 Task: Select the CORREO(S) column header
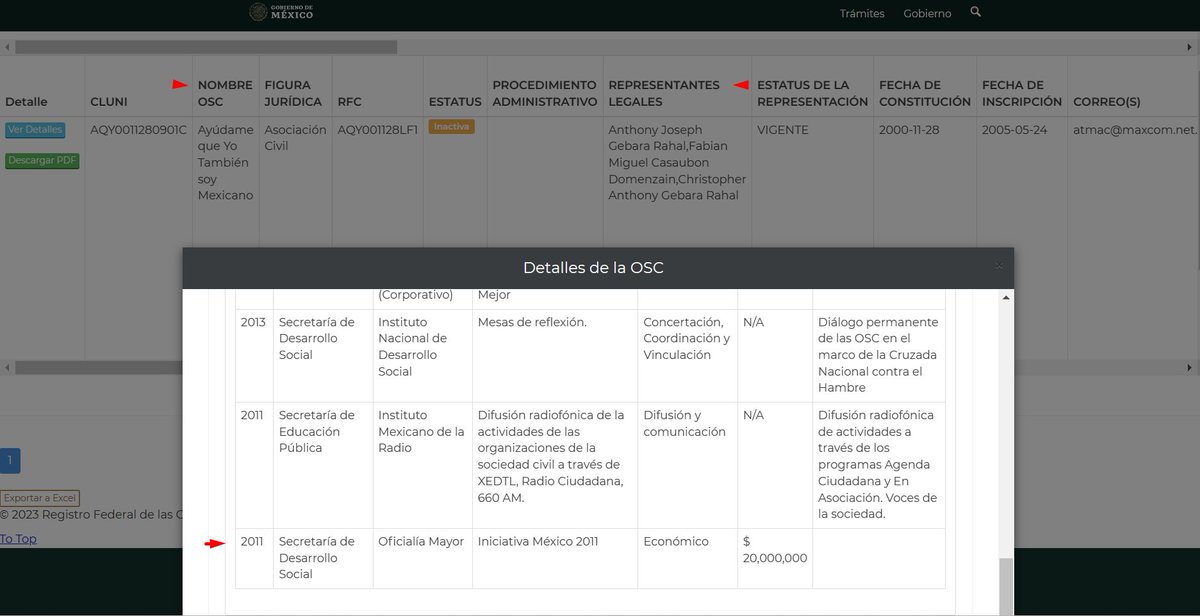coord(1107,102)
